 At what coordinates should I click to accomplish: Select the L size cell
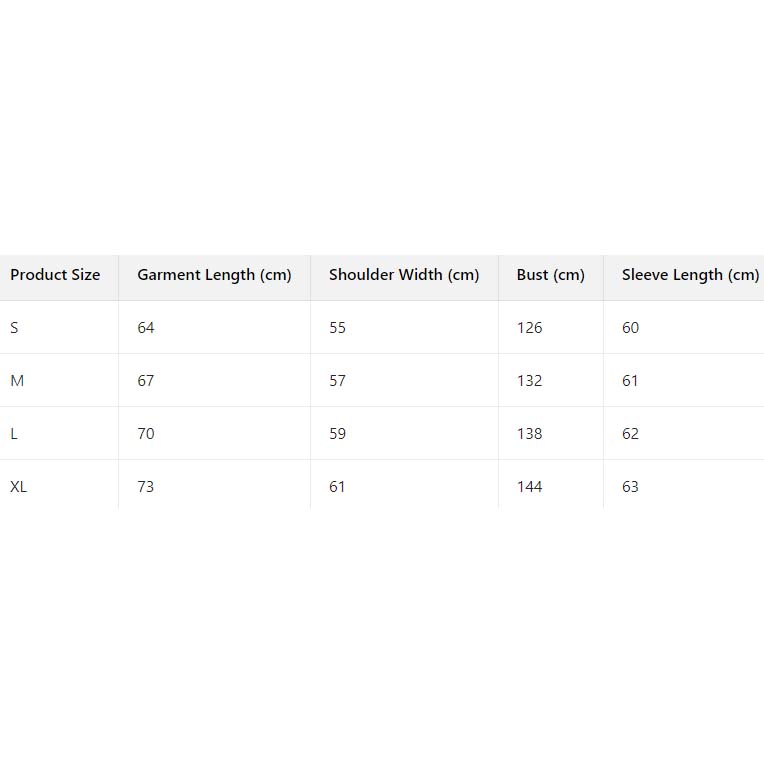coord(14,434)
